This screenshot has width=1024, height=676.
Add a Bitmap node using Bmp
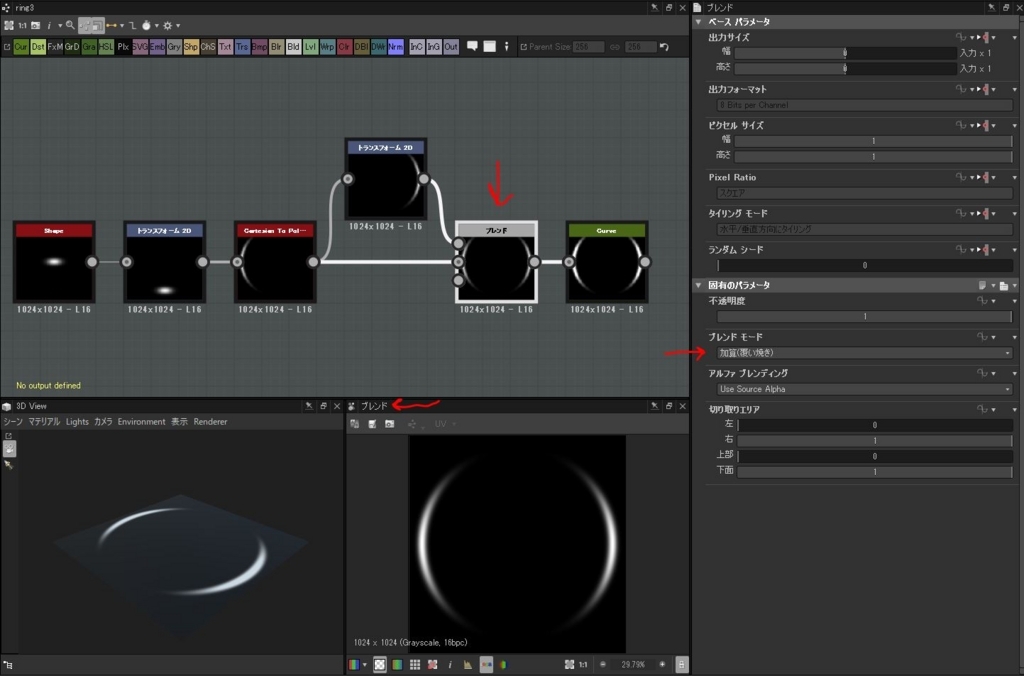click(259, 47)
